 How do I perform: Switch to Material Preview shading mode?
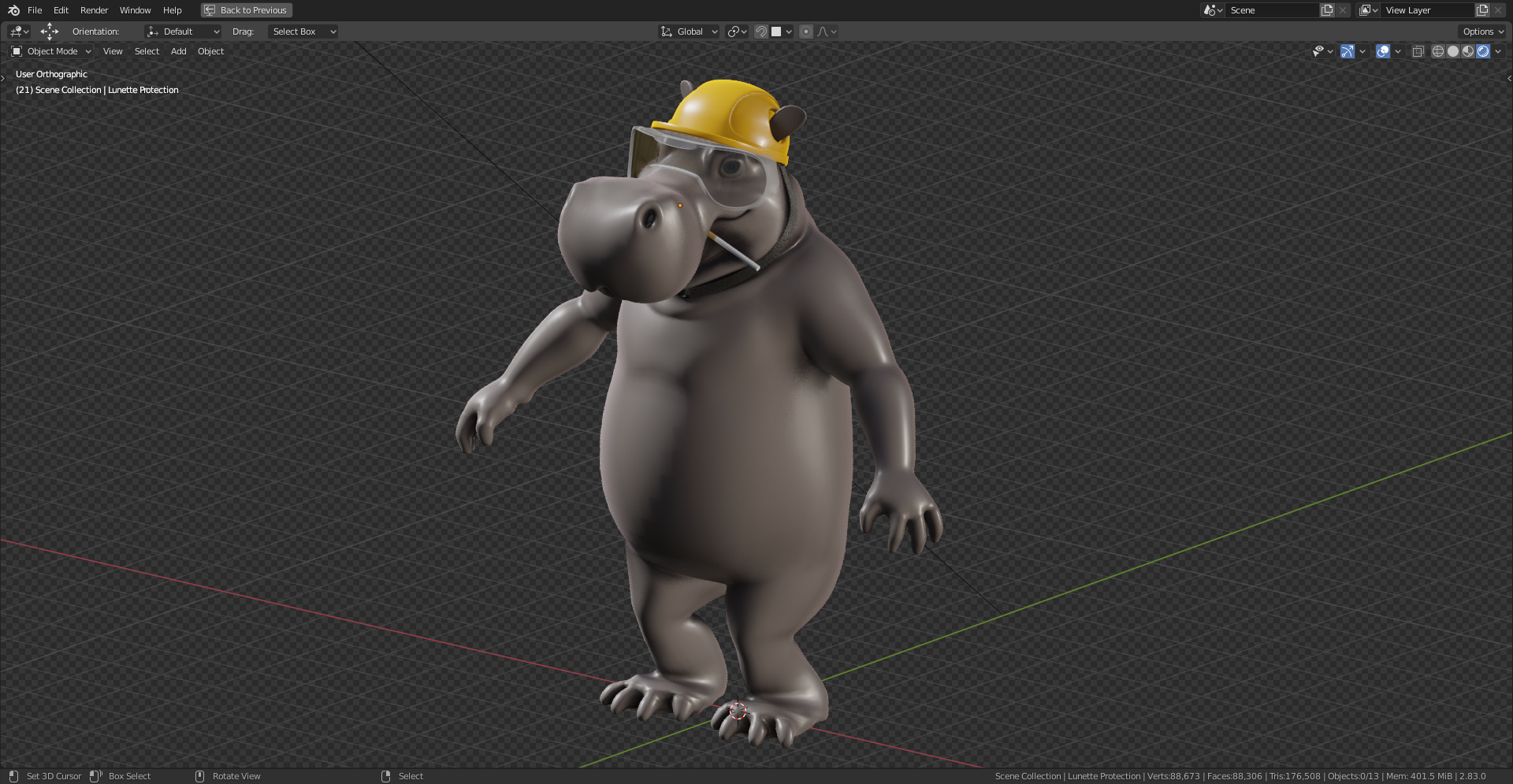click(x=1468, y=51)
